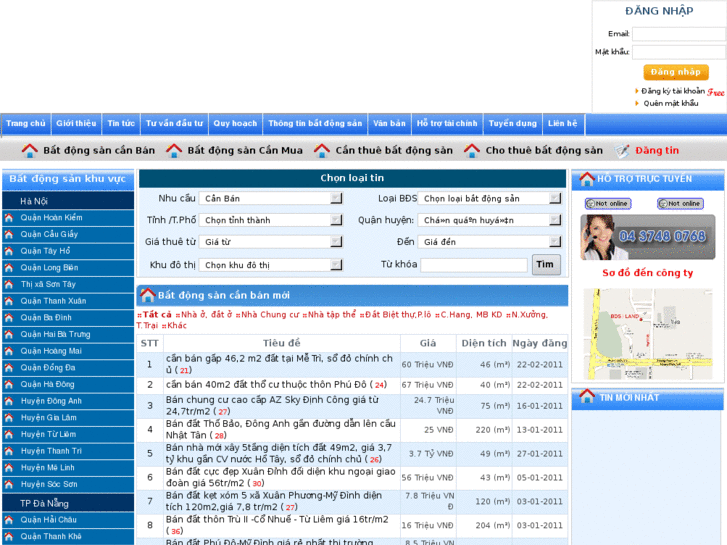Click house icon next to Quận Hoàng Mai

click(x=9, y=351)
